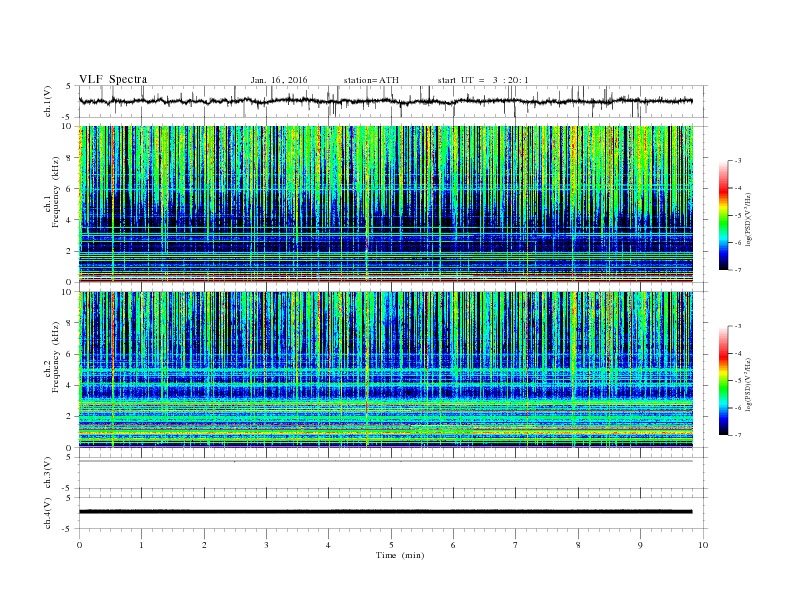Click the ch.2 spectrogram panel
Image resolution: width=792 pixels, height=612 pixels.
386,370
